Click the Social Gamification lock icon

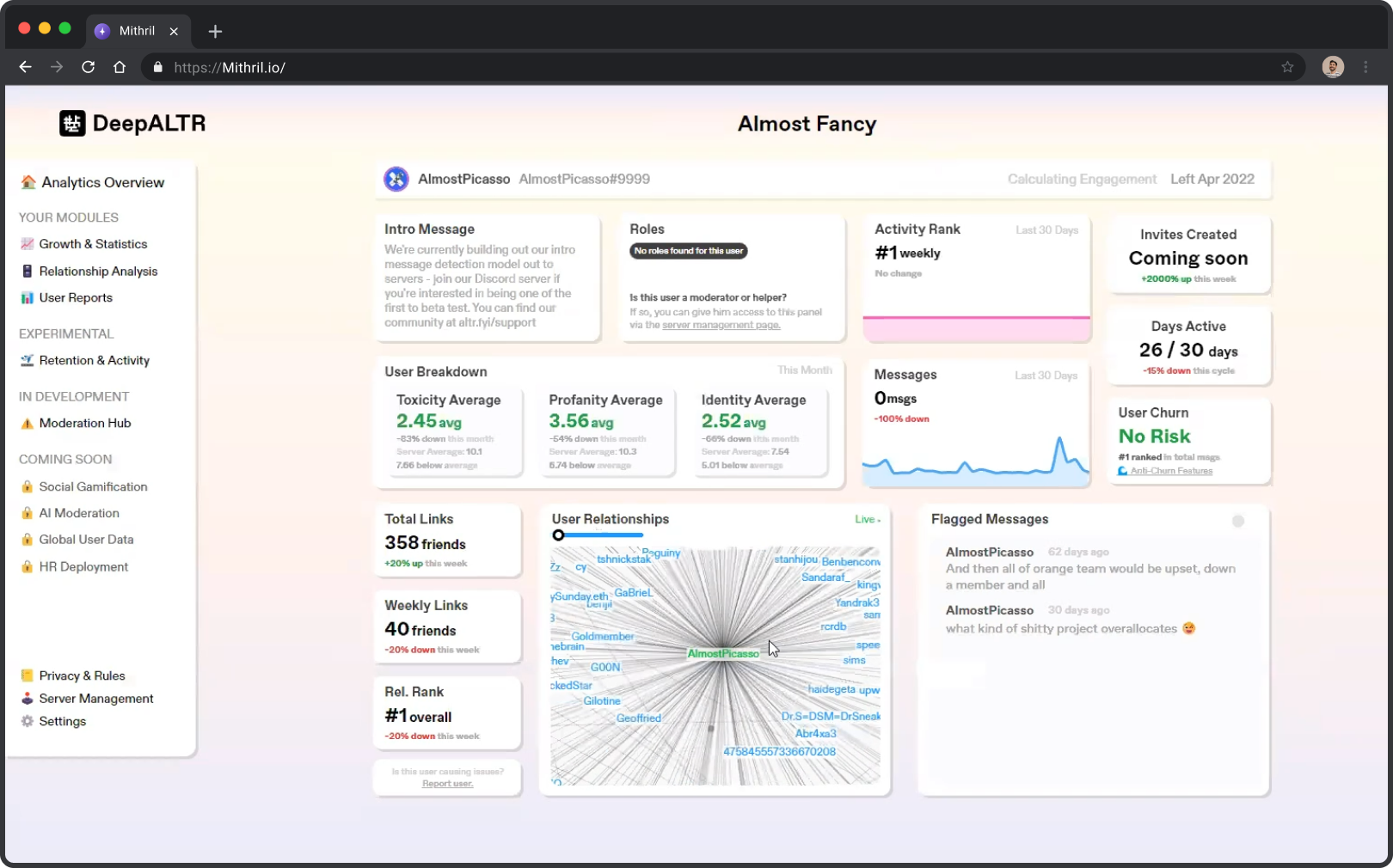point(28,486)
